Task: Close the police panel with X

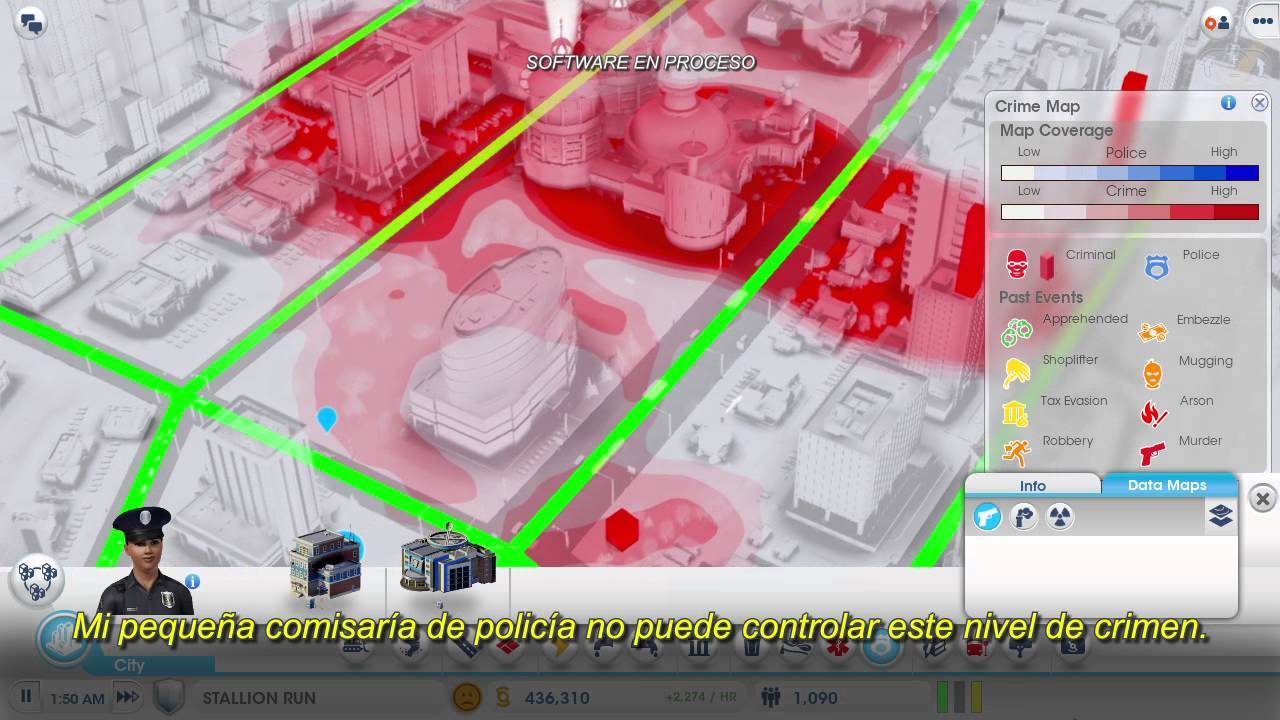Action: (1262, 498)
